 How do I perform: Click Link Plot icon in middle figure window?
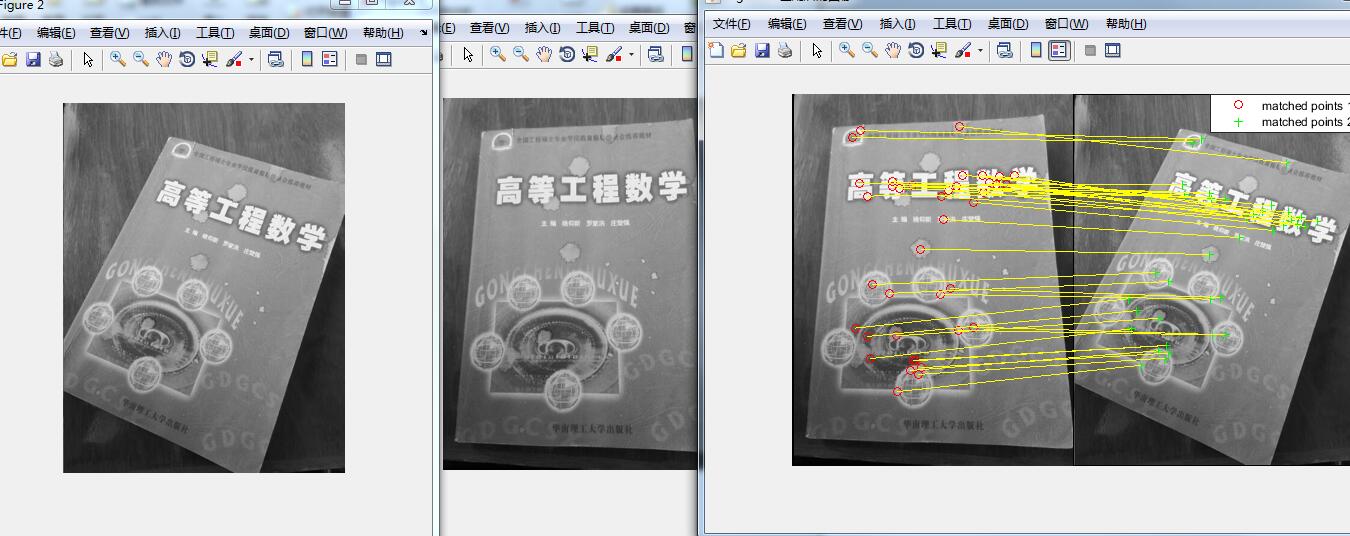(x=656, y=54)
